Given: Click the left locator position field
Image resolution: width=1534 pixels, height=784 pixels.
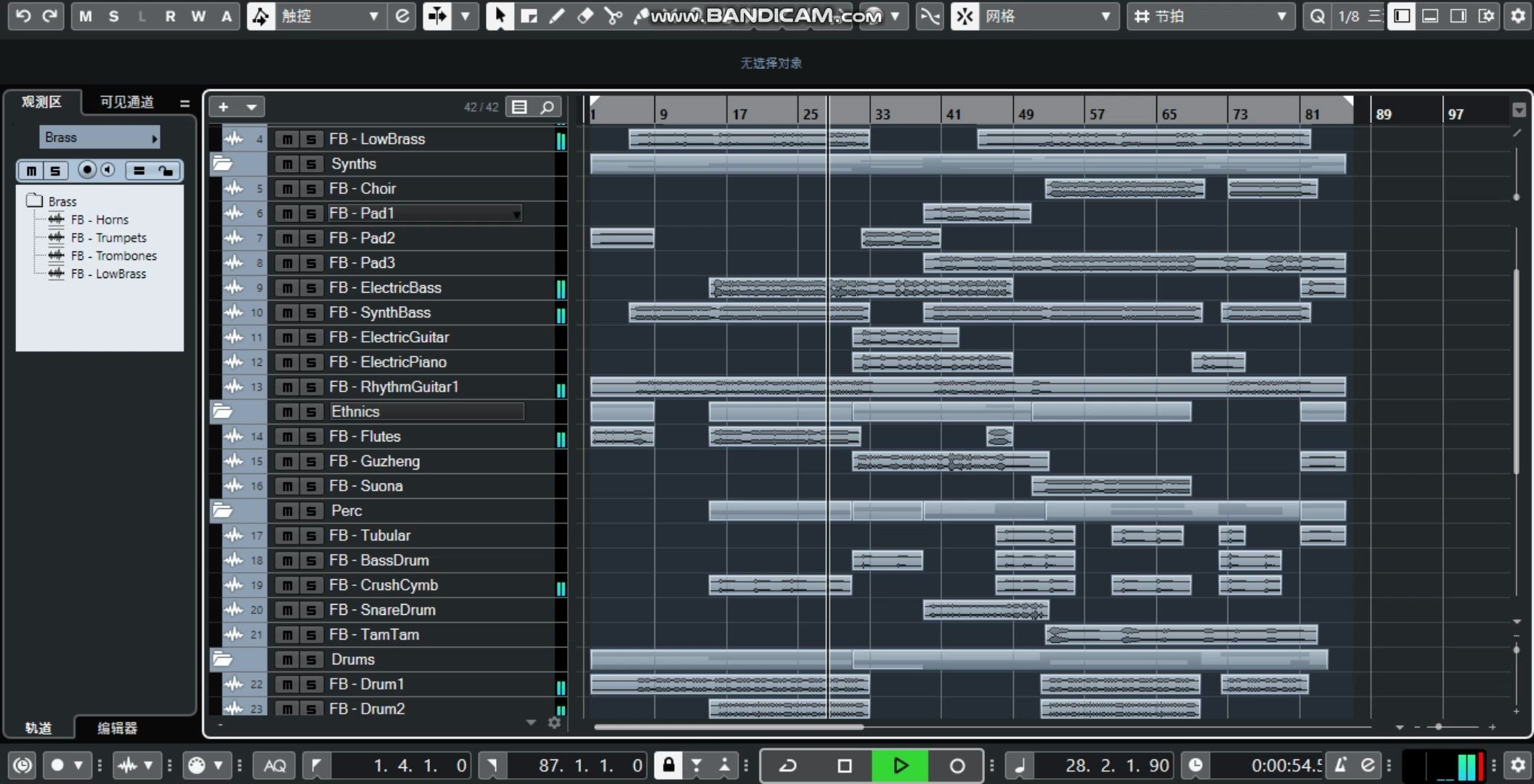Looking at the screenshot, I should pos(399,765).
